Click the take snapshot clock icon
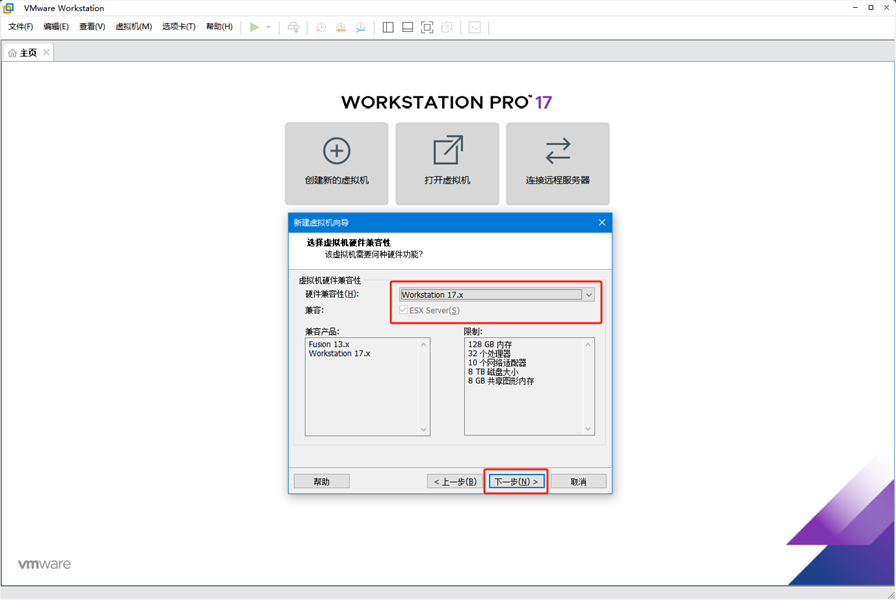 (321, 27)
